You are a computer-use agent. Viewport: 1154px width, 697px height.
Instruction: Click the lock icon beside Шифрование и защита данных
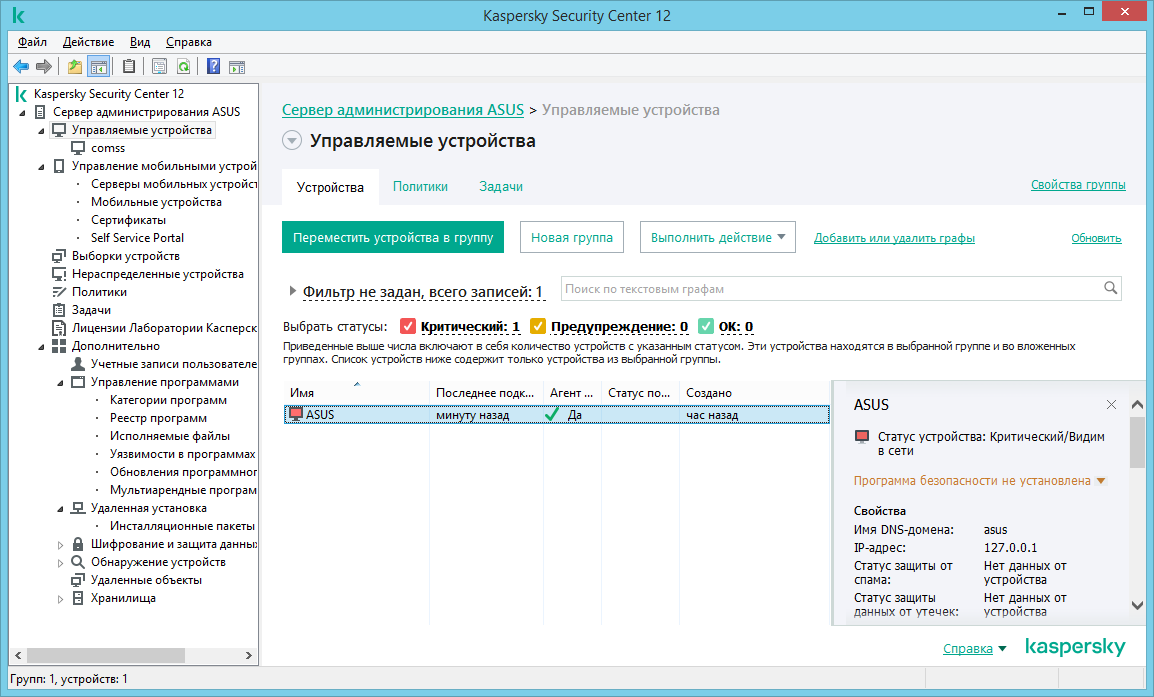(78, 544)
